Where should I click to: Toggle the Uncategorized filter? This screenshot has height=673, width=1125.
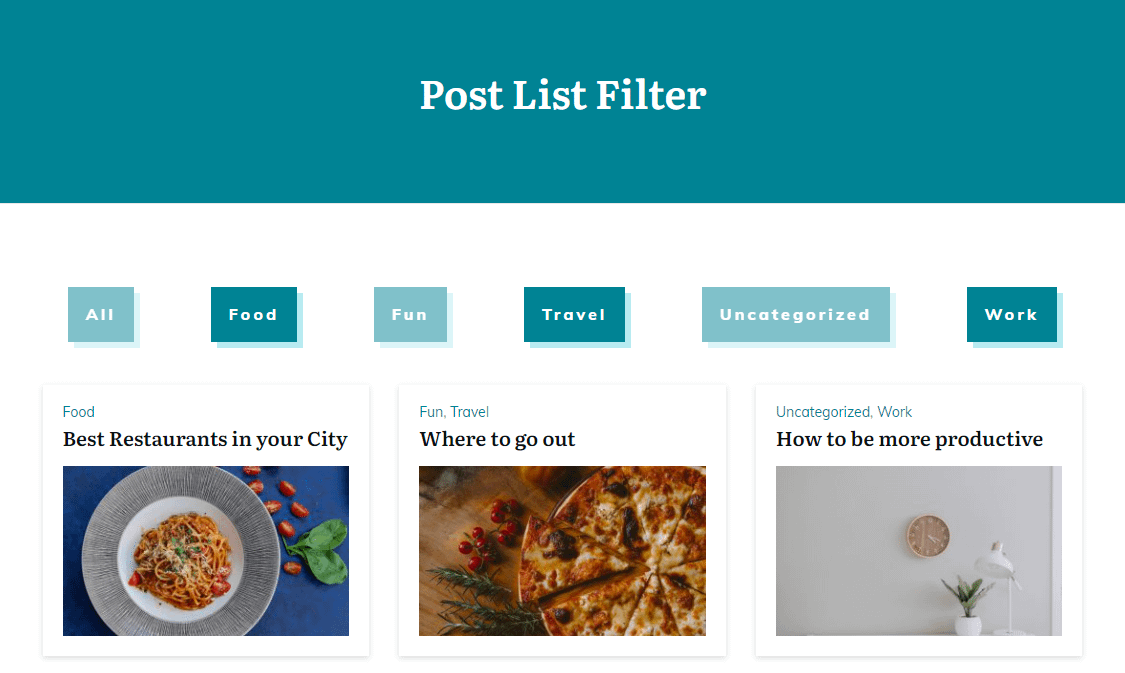pyautogui.click(x=795, y=314)
